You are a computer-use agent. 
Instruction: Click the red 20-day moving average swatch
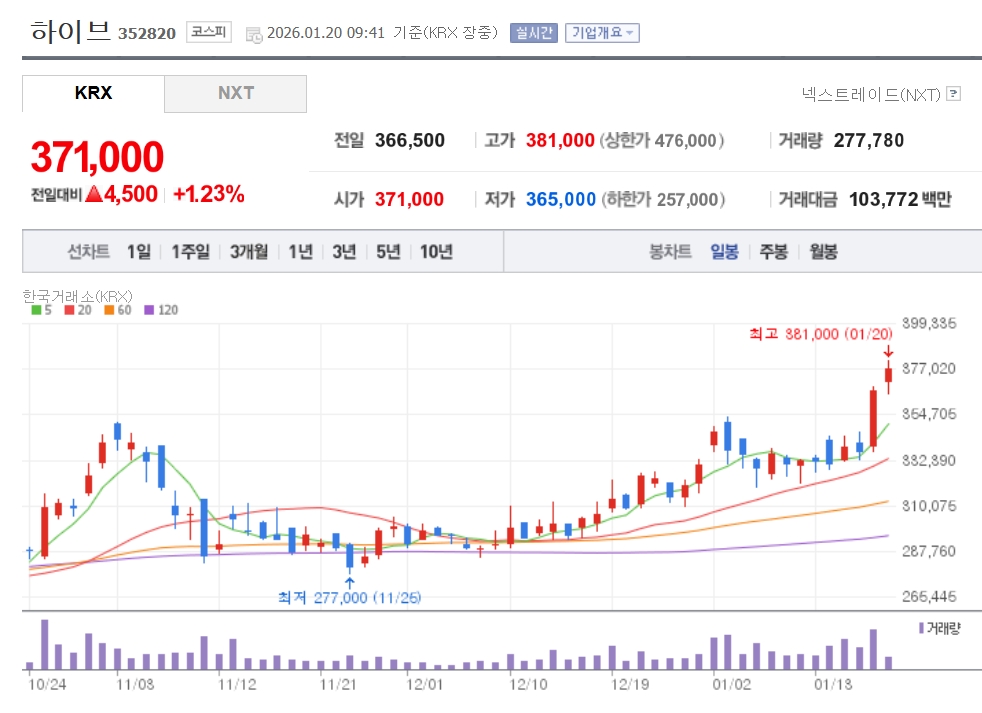(70, 310)
